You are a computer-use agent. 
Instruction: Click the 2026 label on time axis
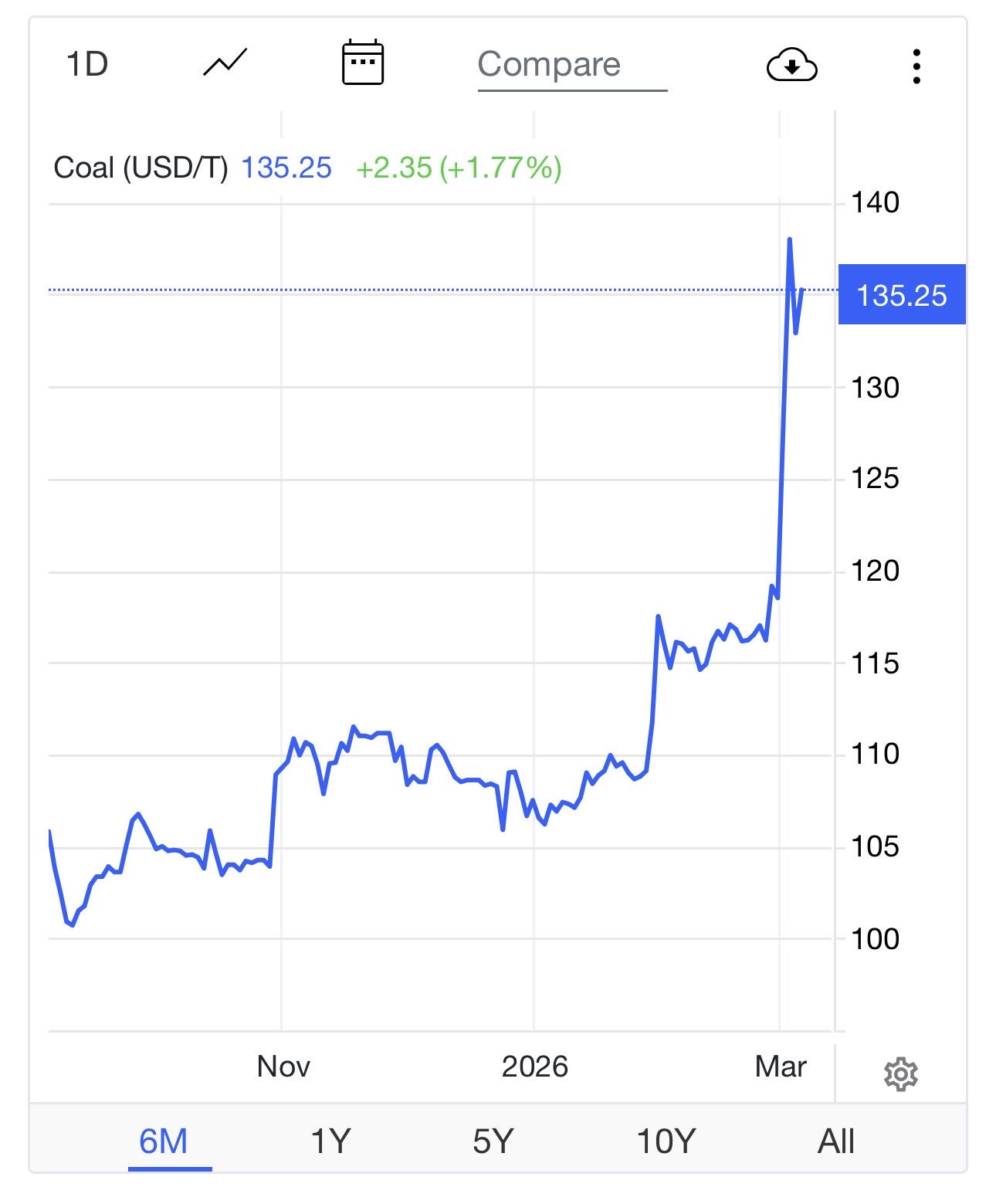(534, 1067)
